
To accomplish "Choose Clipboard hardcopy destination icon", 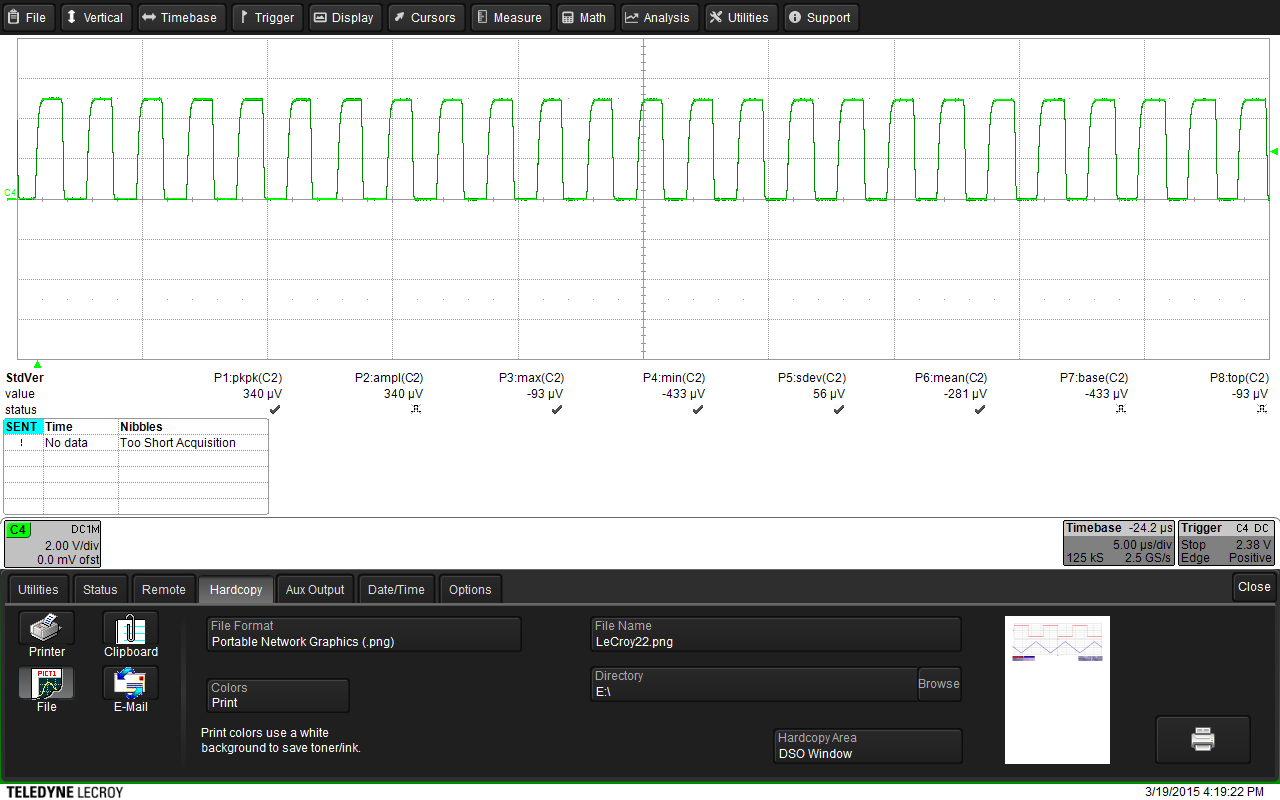I will (131, 635).
